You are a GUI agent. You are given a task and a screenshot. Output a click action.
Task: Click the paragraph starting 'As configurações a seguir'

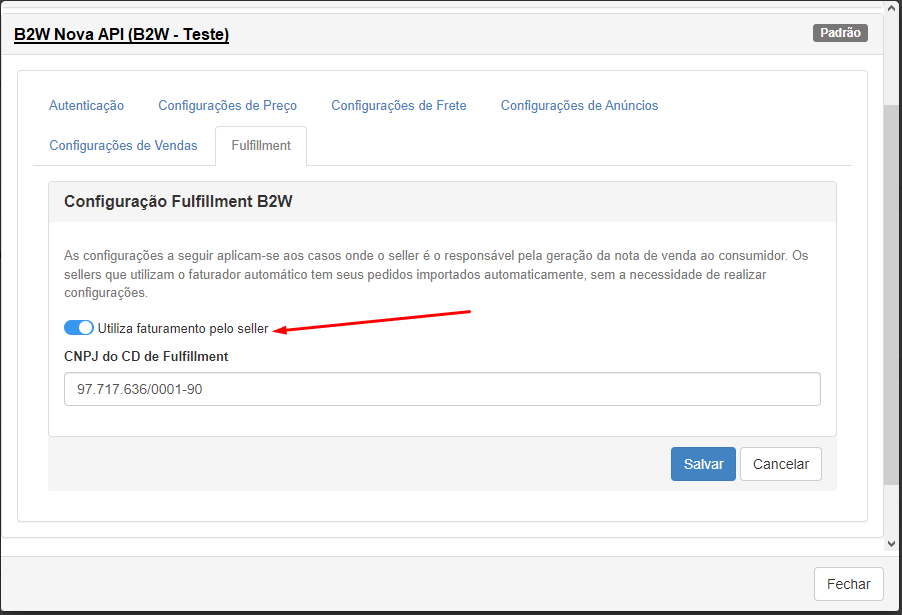point(436,274)
